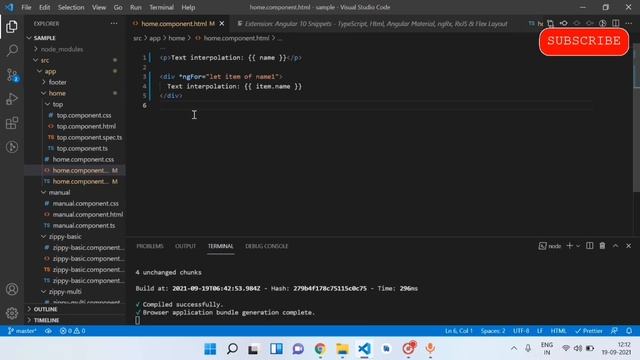Screen dimensions: 640x360
Task: Open taskbar search icon
Action: [x=232, y=349]
